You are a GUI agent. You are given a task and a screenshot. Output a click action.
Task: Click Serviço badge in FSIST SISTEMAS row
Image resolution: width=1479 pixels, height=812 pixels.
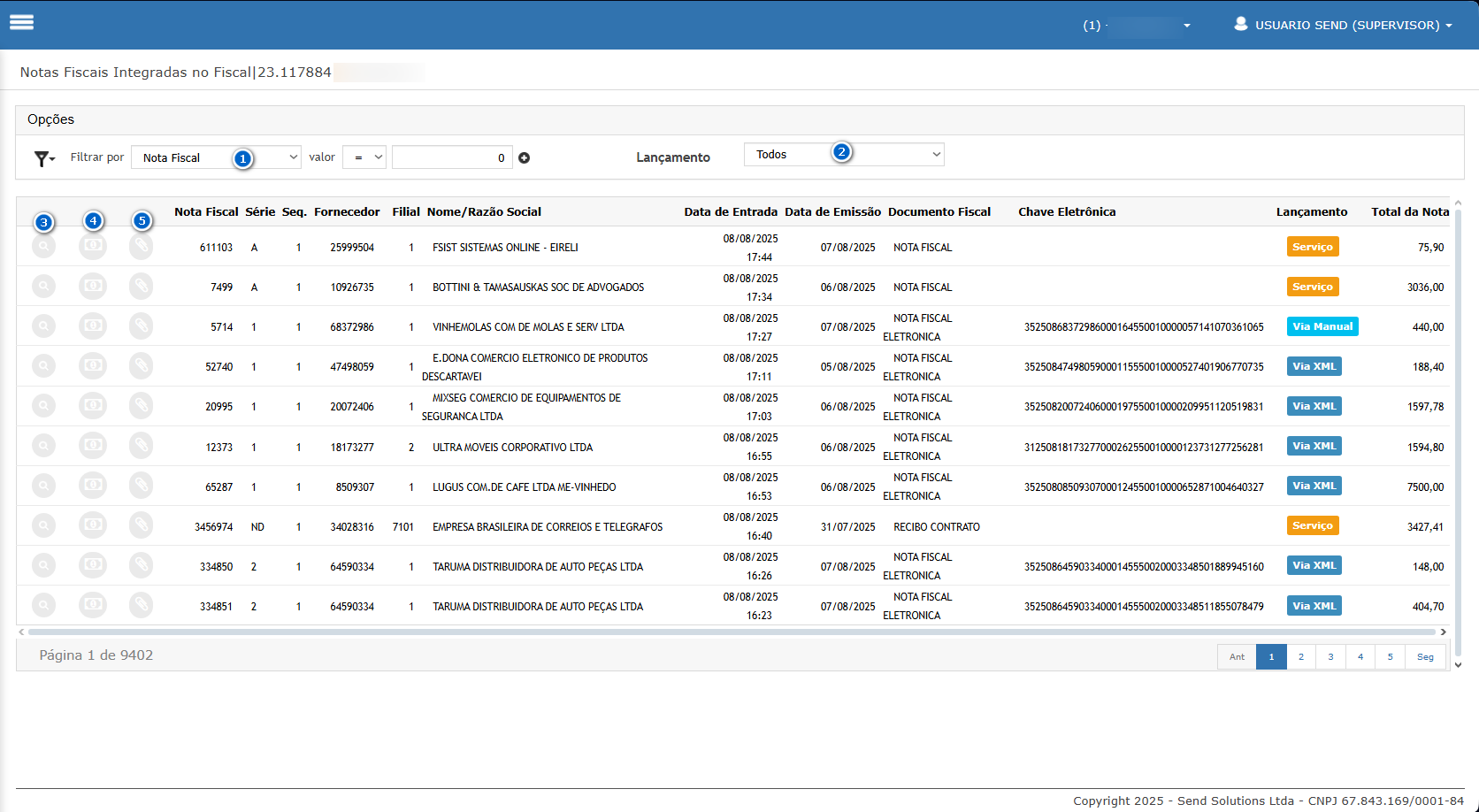click(x=1313, y=247)
